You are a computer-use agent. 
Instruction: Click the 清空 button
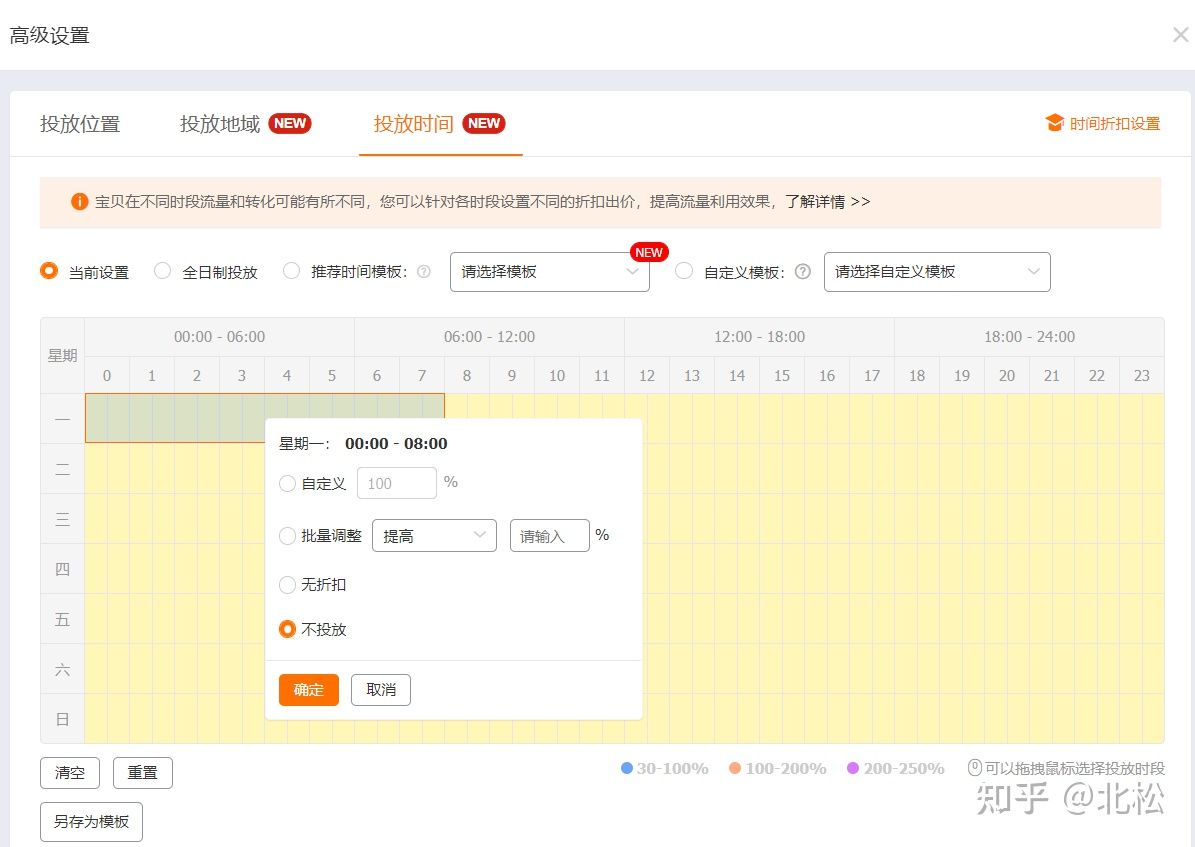point(70,773)
